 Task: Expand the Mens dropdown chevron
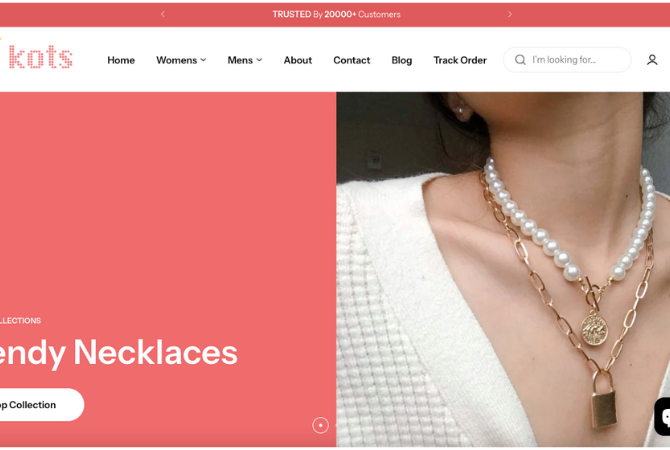pos(259,60)
